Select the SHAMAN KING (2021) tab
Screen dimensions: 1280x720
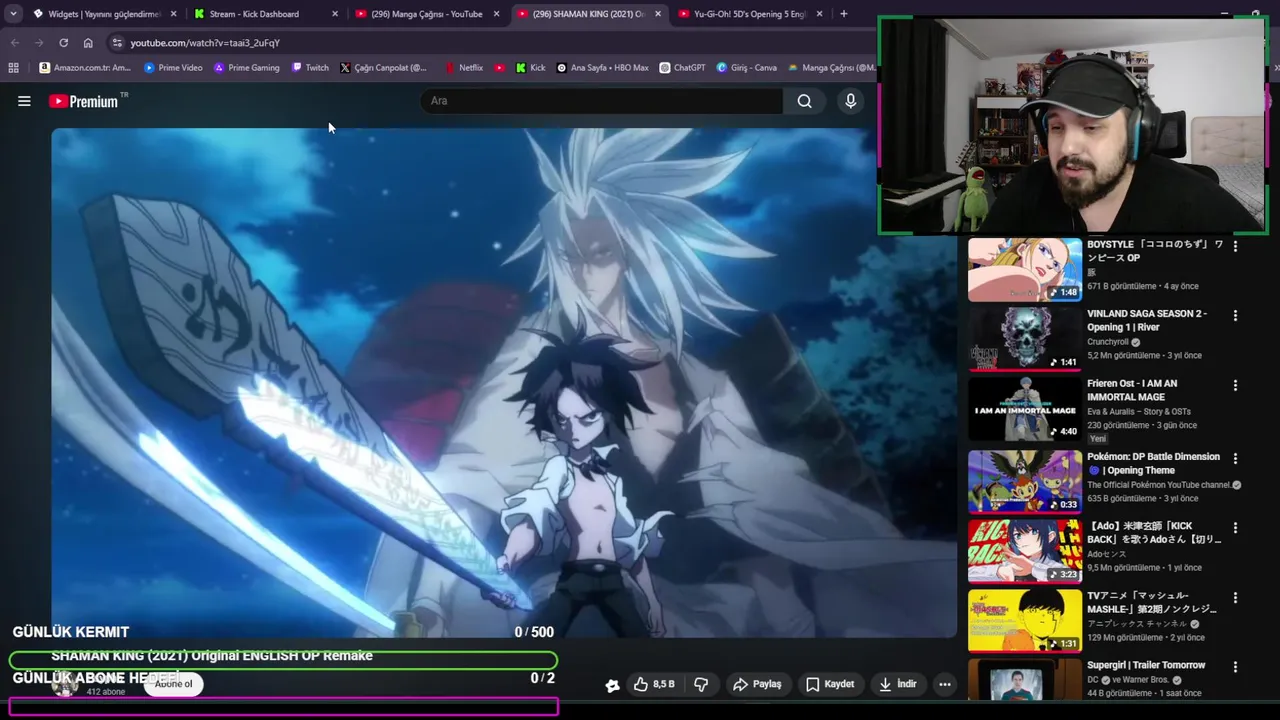click(589, 14)
